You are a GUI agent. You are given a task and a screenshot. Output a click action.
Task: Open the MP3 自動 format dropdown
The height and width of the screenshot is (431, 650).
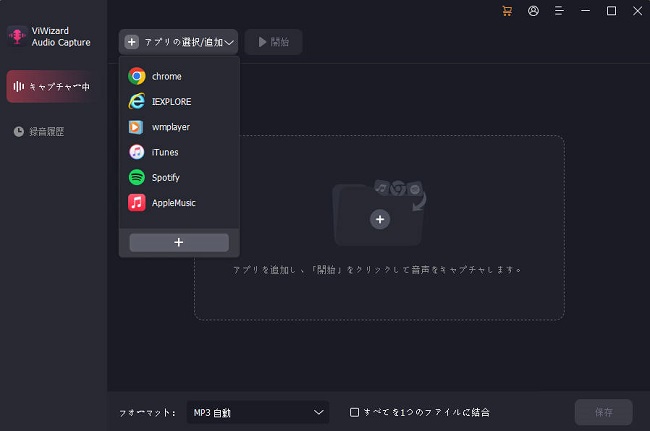tap(258, 412)
